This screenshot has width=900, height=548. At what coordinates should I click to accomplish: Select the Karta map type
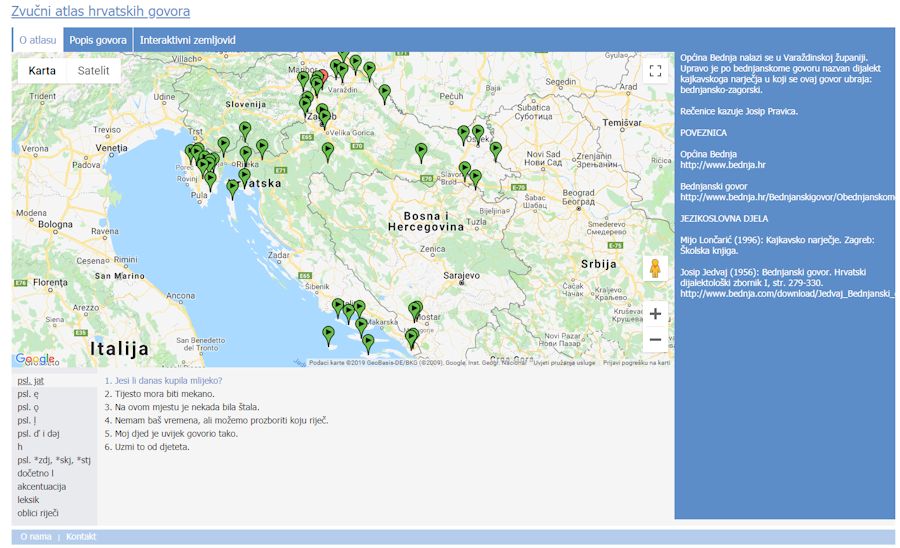42,70
